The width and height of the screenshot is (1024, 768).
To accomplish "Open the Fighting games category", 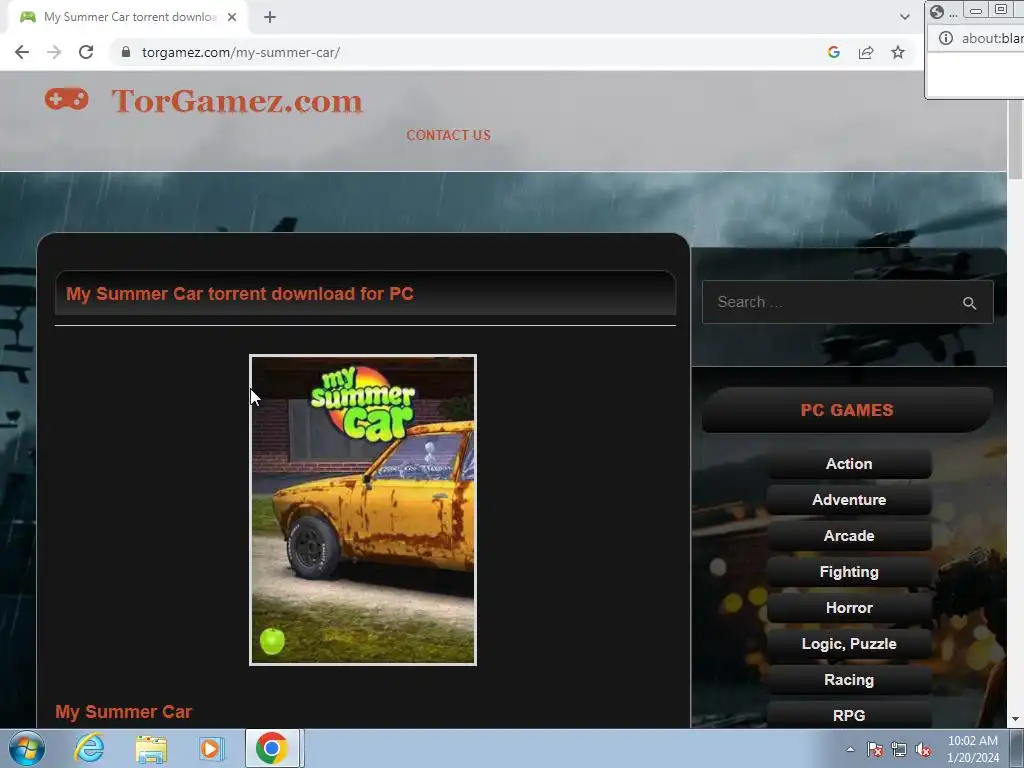I will click(x=849, y=571).
